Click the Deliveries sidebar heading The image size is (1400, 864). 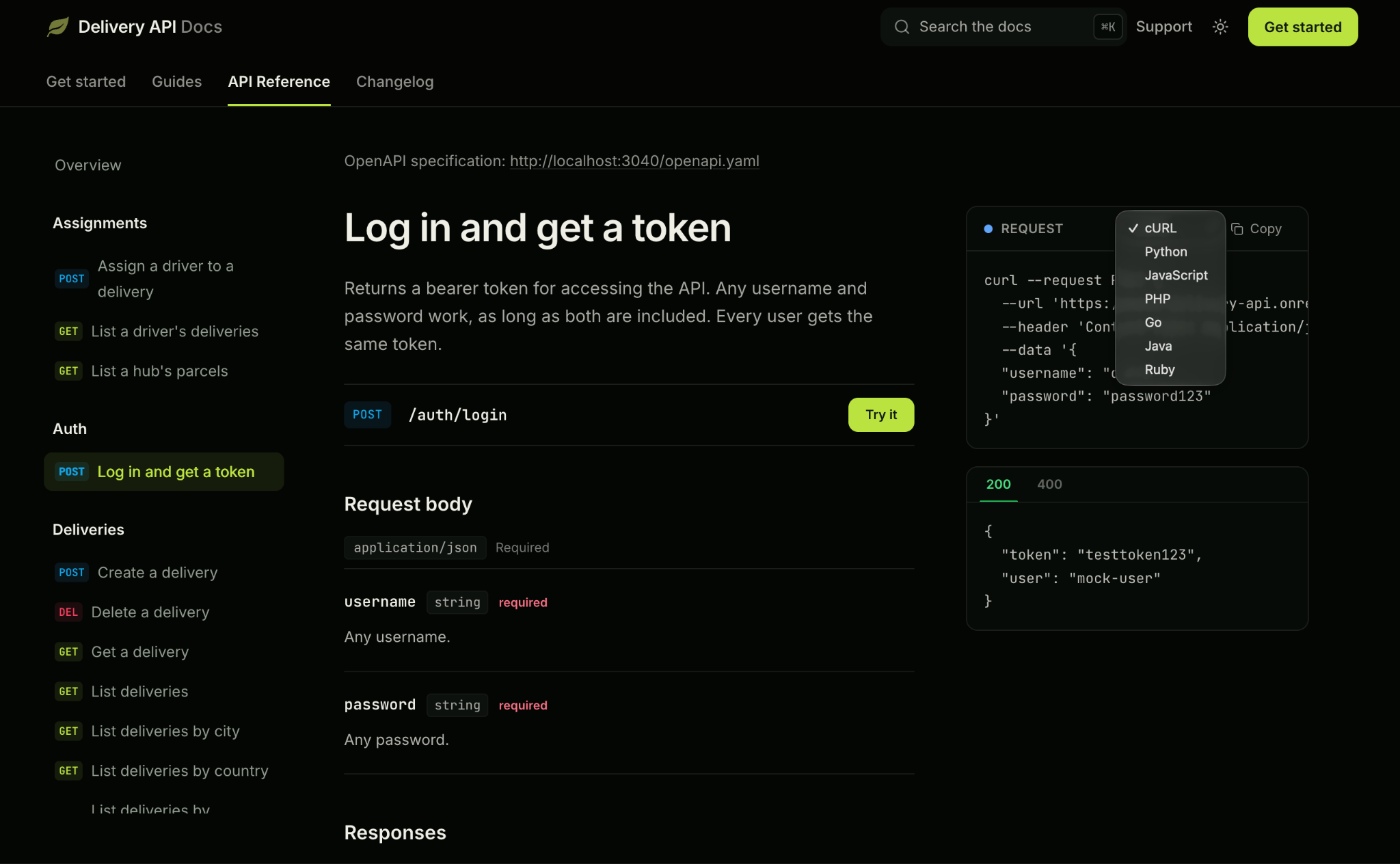click(88, 530)
